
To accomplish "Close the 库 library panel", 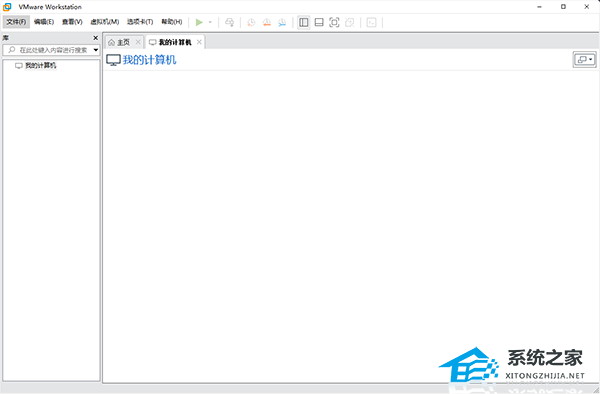I will [96, 38].
